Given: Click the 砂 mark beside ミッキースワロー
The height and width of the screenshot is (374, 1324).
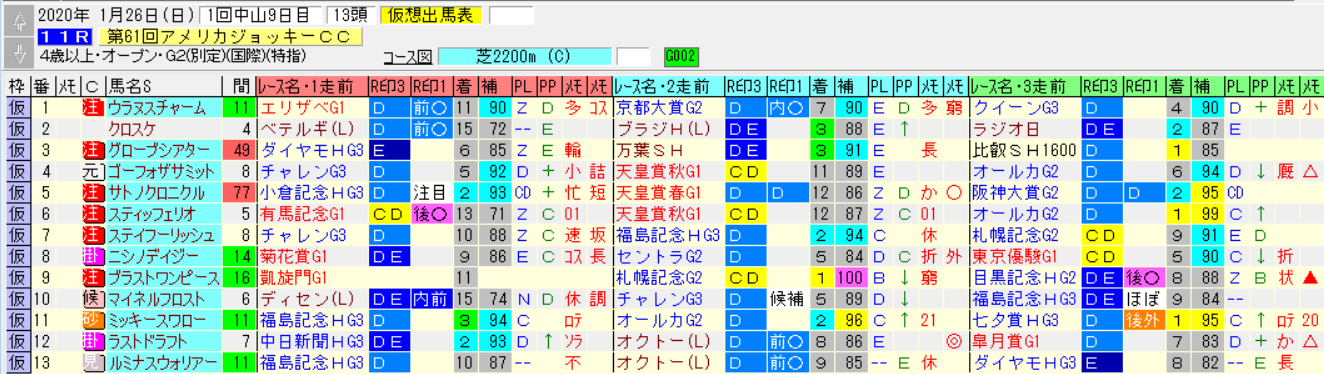Looking at the screenshot, I should [94, 320].
